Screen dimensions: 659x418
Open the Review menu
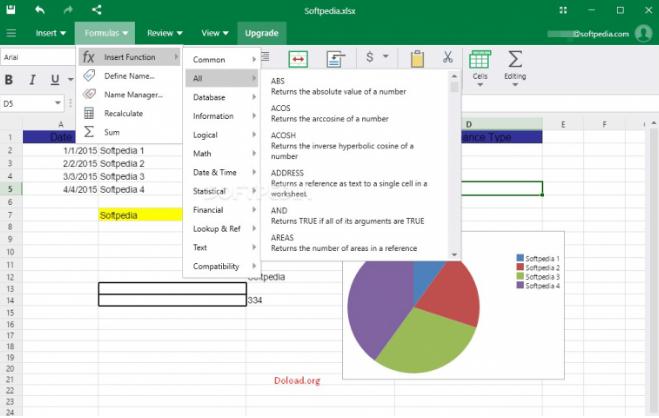point(164,33)
